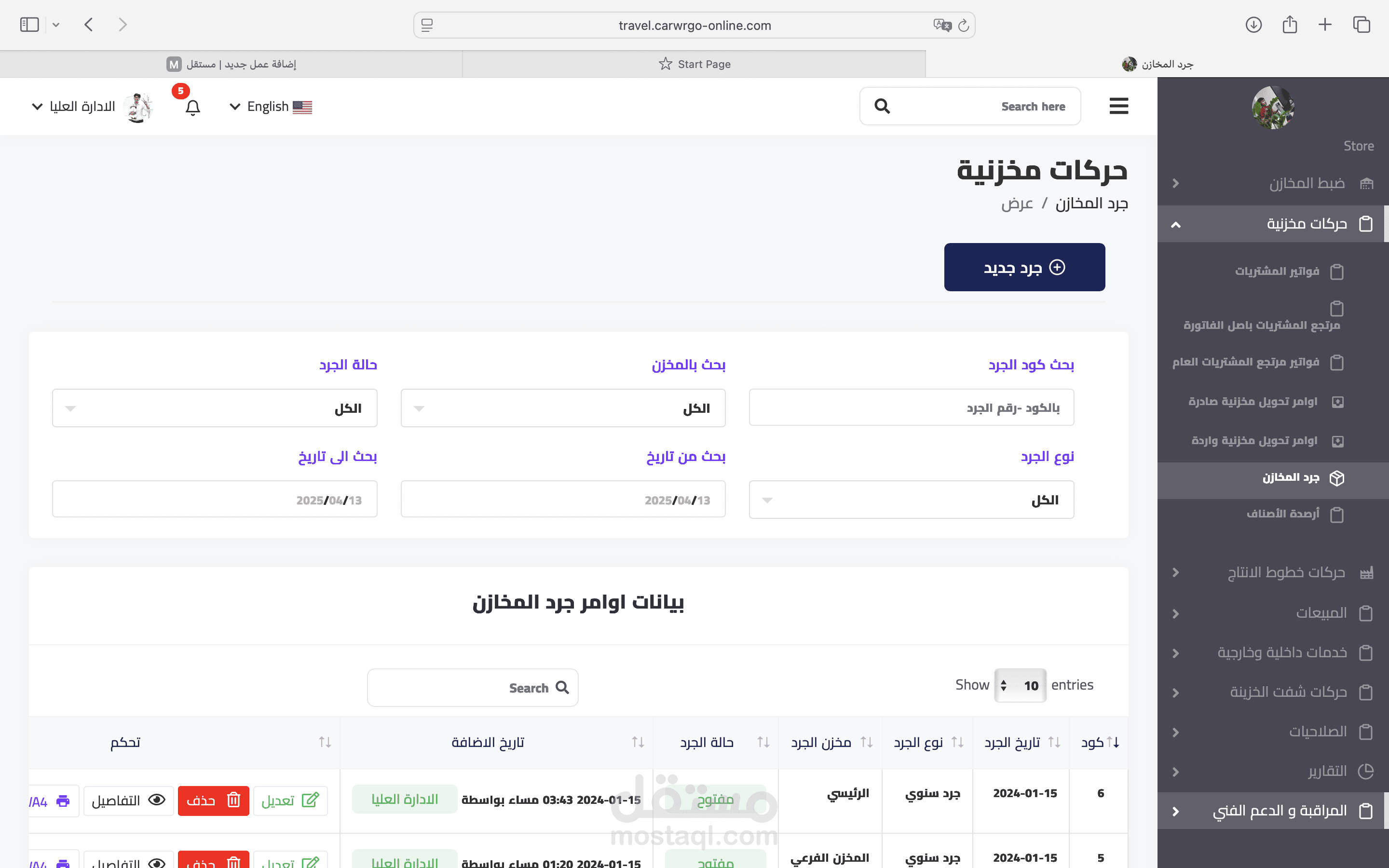Screen dimensions: 1389x868
Task: Switch to the Start Page tab
Action: tap(694, 64)
